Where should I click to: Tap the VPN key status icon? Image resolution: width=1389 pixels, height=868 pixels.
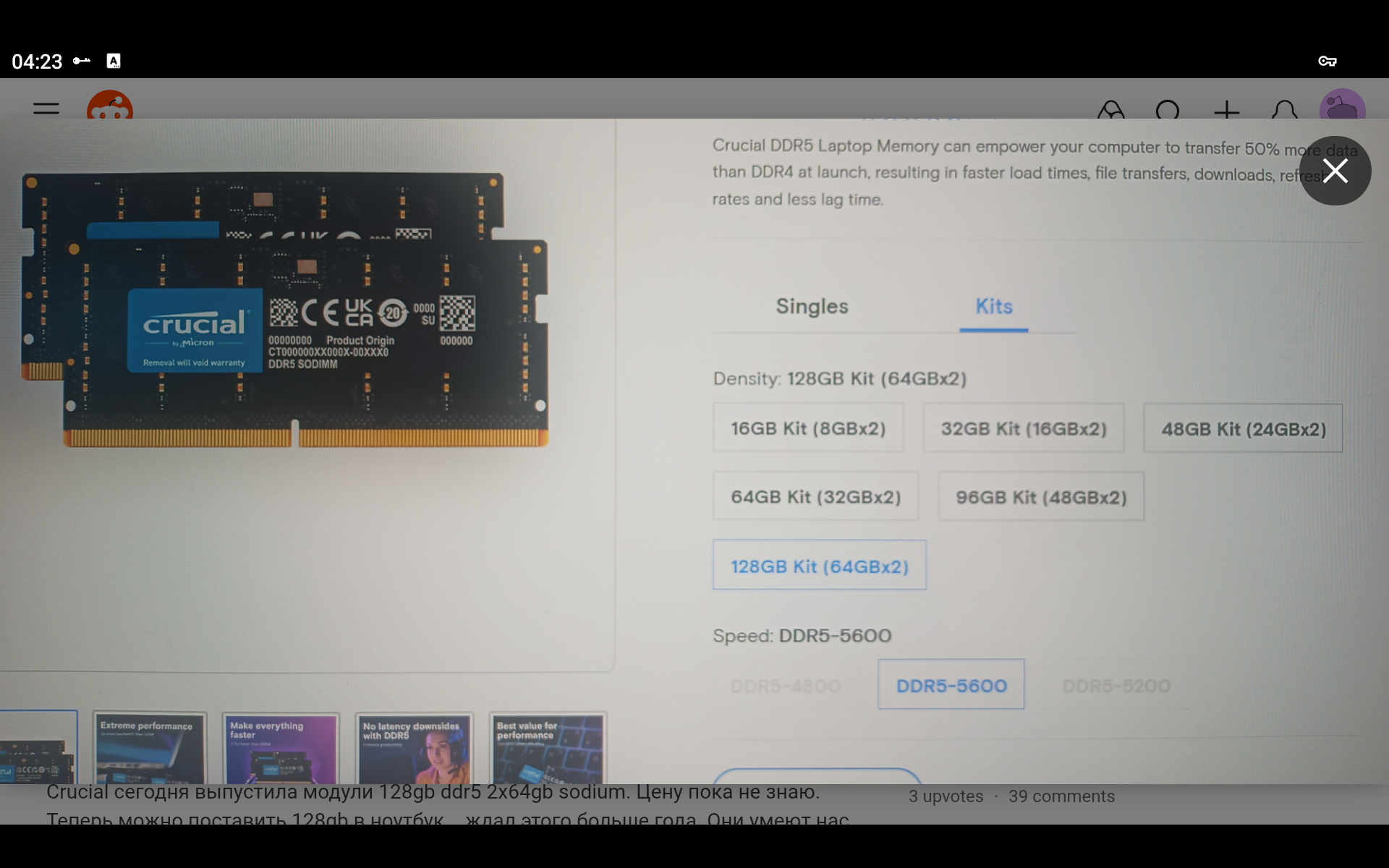[x=1327, y=61]
